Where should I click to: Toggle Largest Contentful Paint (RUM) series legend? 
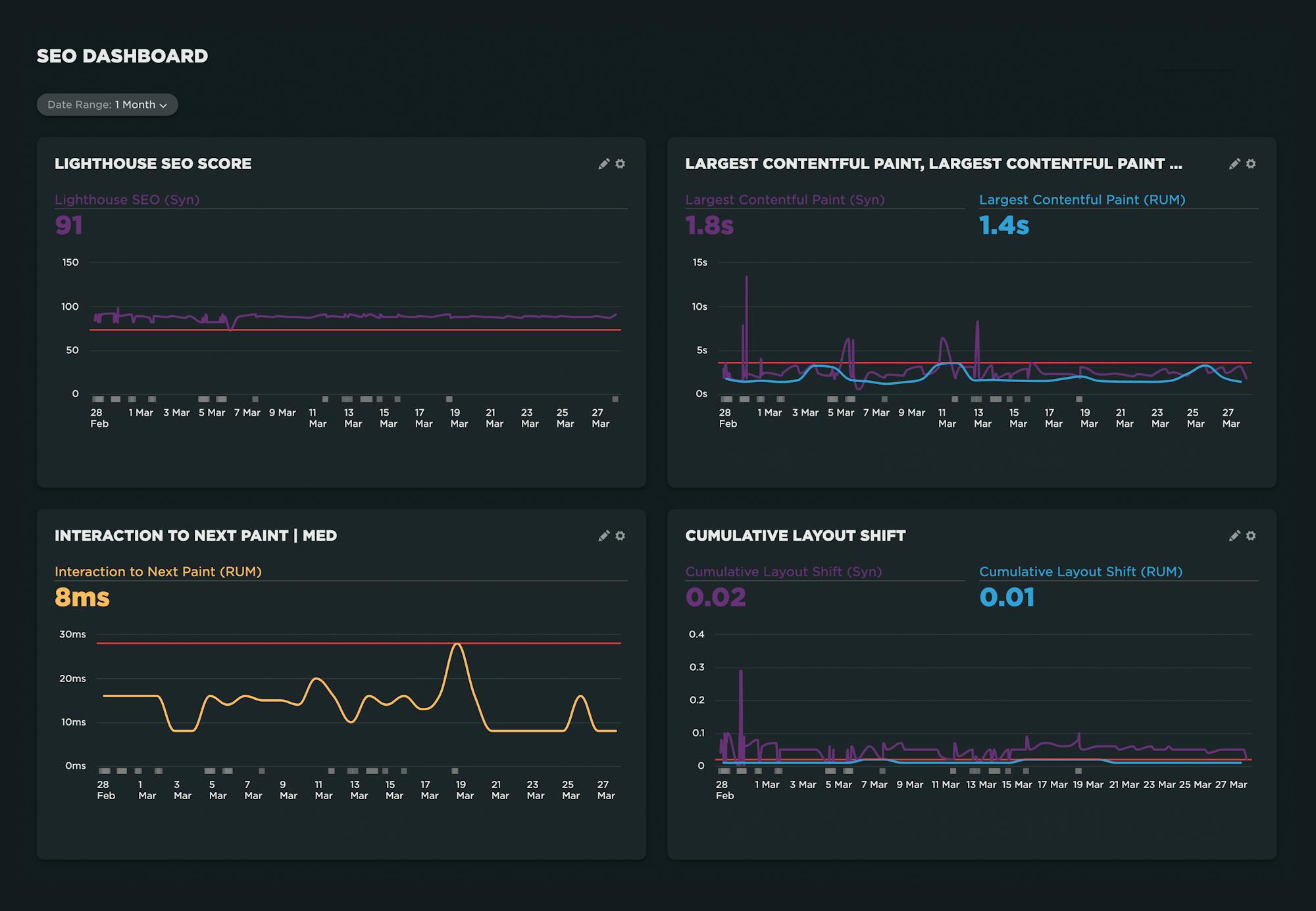coord(1082,200)
